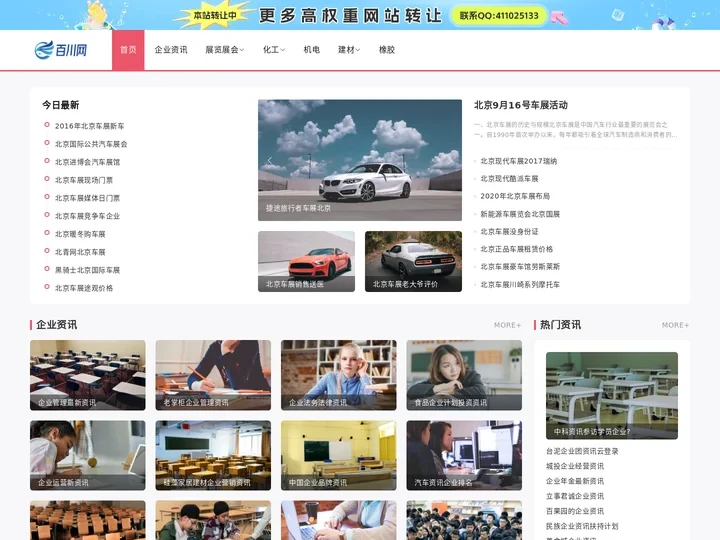Select 北京车展川崎系列摩托车 article
Screen dimensions: 720x540
[520, 284]
